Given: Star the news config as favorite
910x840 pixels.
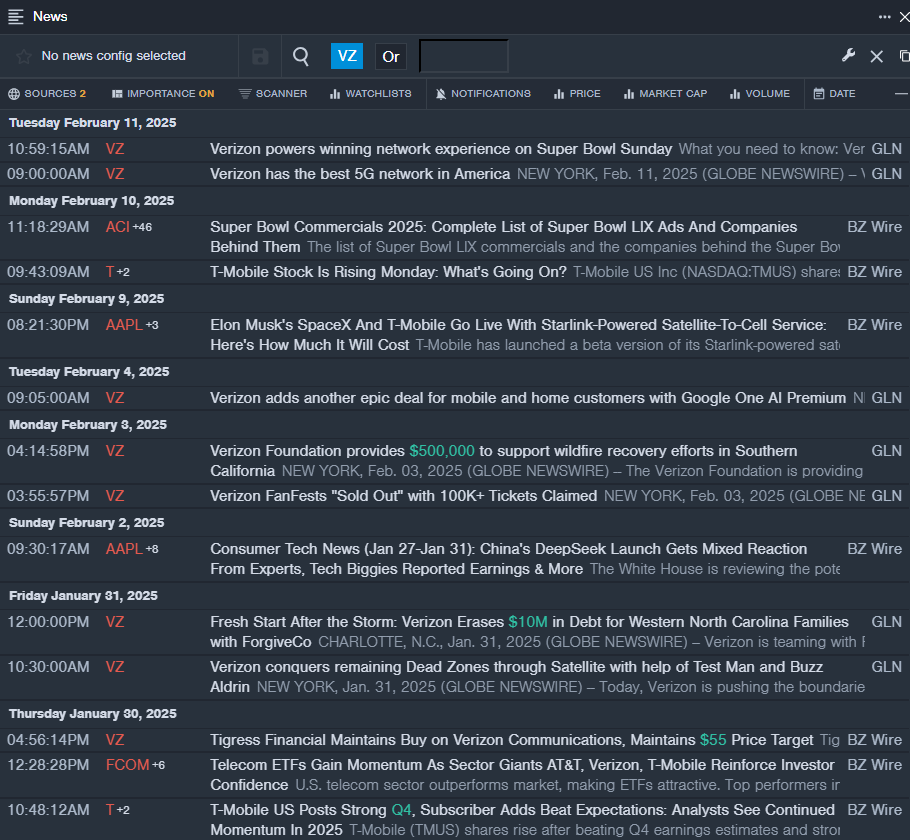Looking at the screenshot, I should point(24,56).
